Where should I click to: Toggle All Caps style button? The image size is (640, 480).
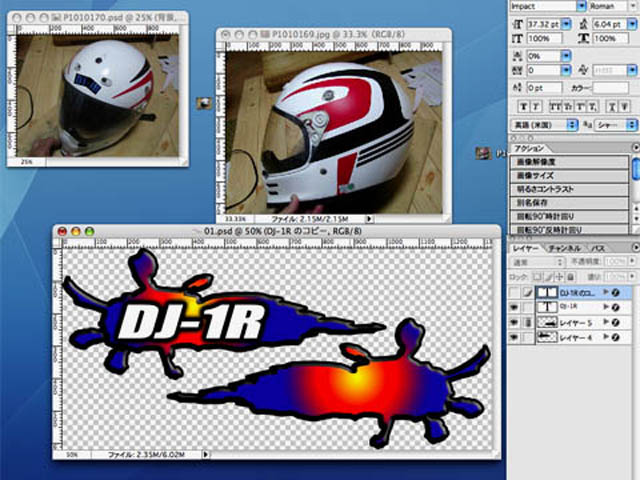tap(554, 107)
